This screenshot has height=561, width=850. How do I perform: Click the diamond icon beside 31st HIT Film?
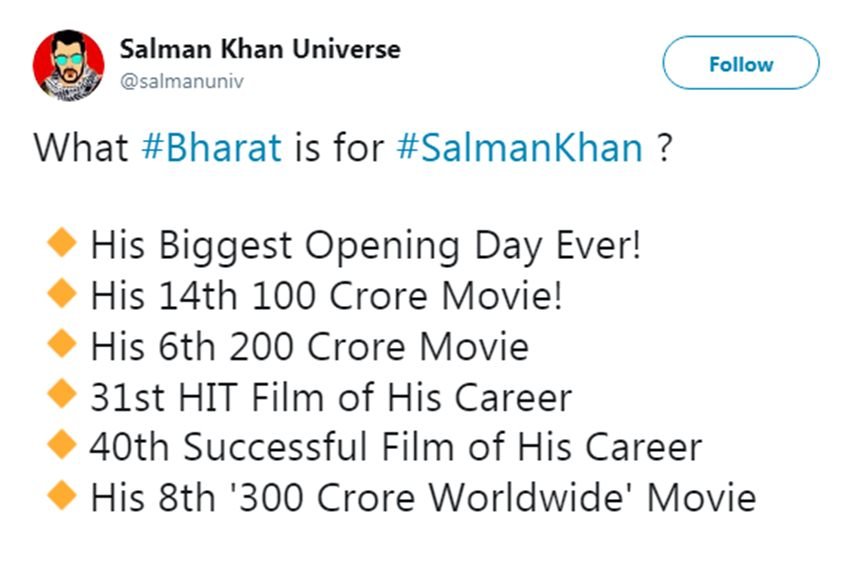62,395
